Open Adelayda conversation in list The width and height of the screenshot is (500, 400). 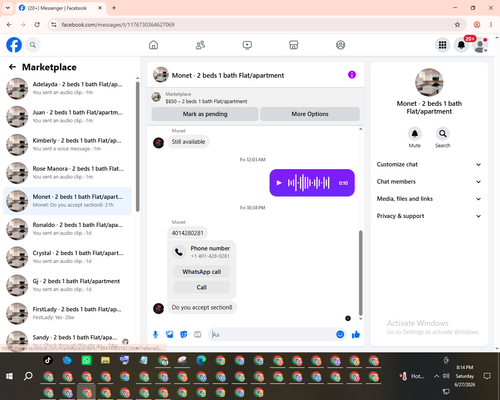68,88
